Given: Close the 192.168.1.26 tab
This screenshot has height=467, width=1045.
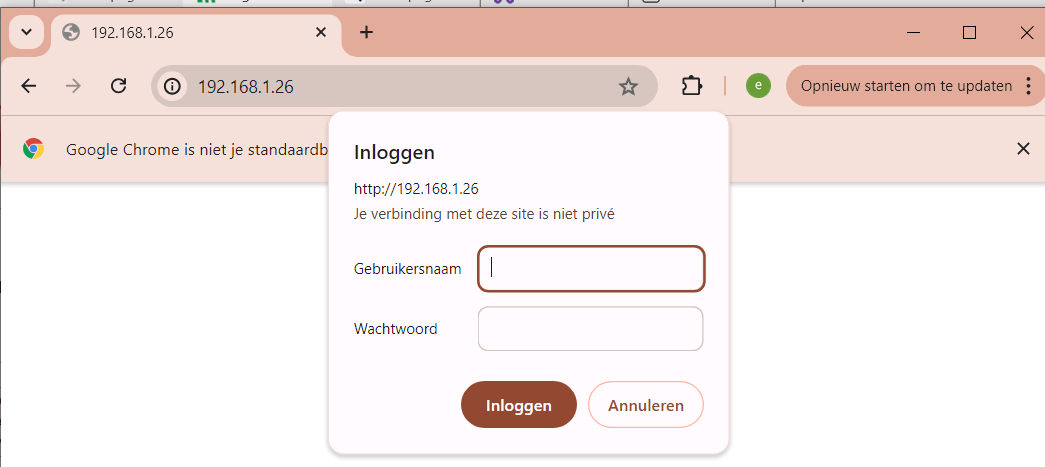Looking at the screenshot, I should (x=321, y=32).
